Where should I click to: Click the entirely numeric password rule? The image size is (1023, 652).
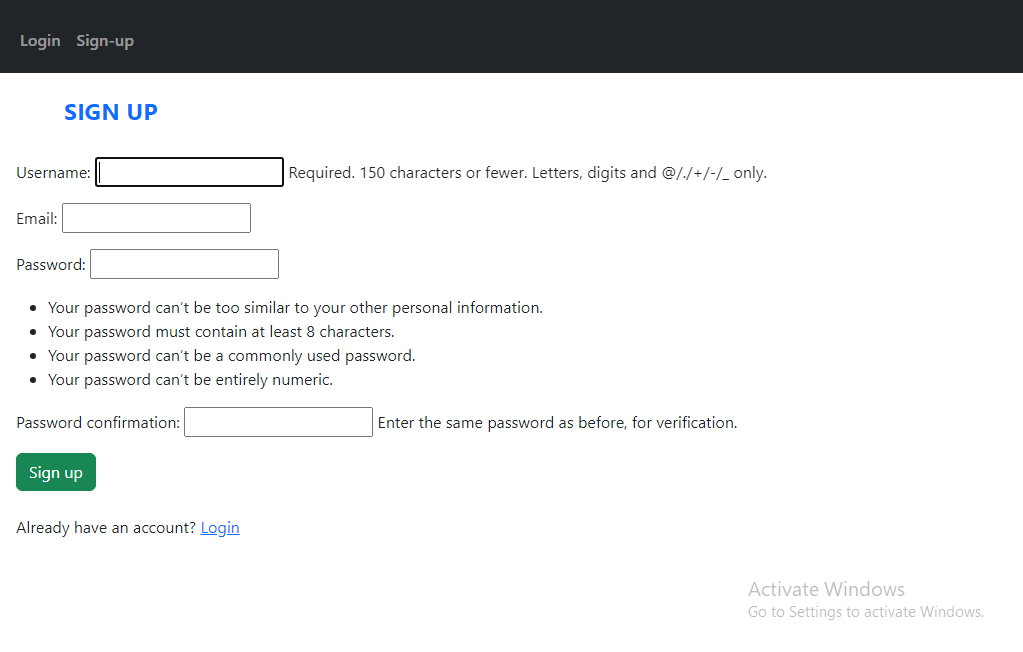pyautogui.click(x=191, y=380)
